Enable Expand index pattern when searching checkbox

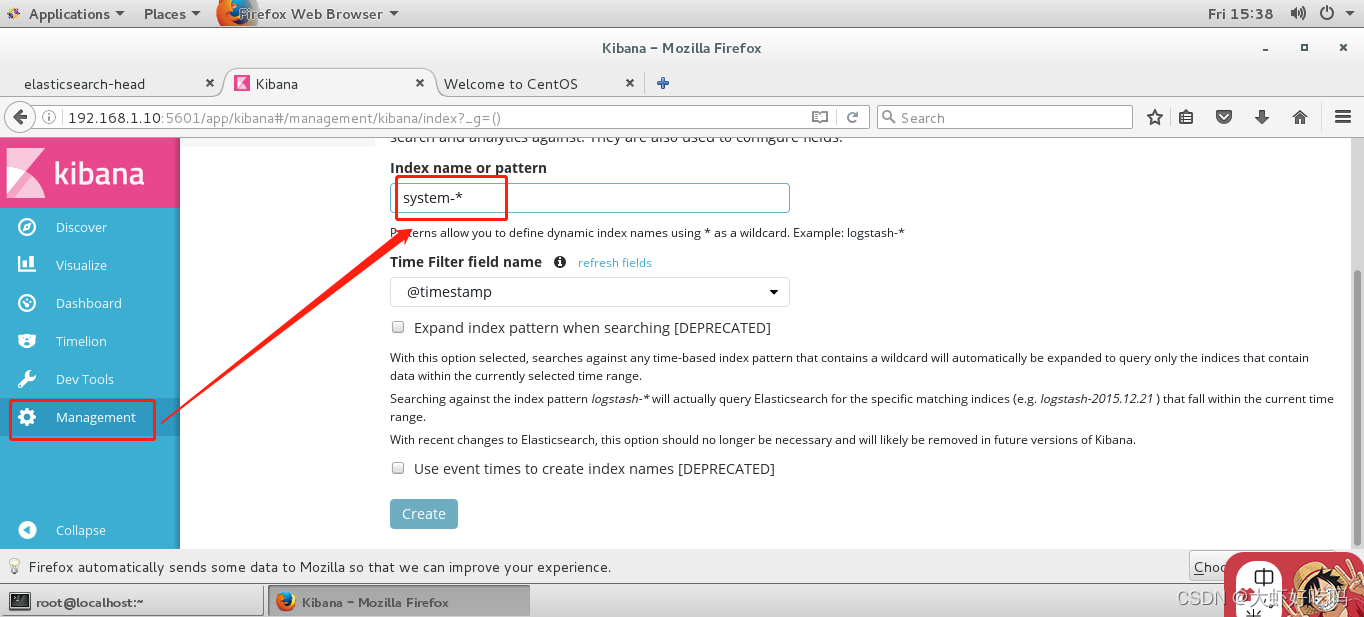tap(398, 327)
